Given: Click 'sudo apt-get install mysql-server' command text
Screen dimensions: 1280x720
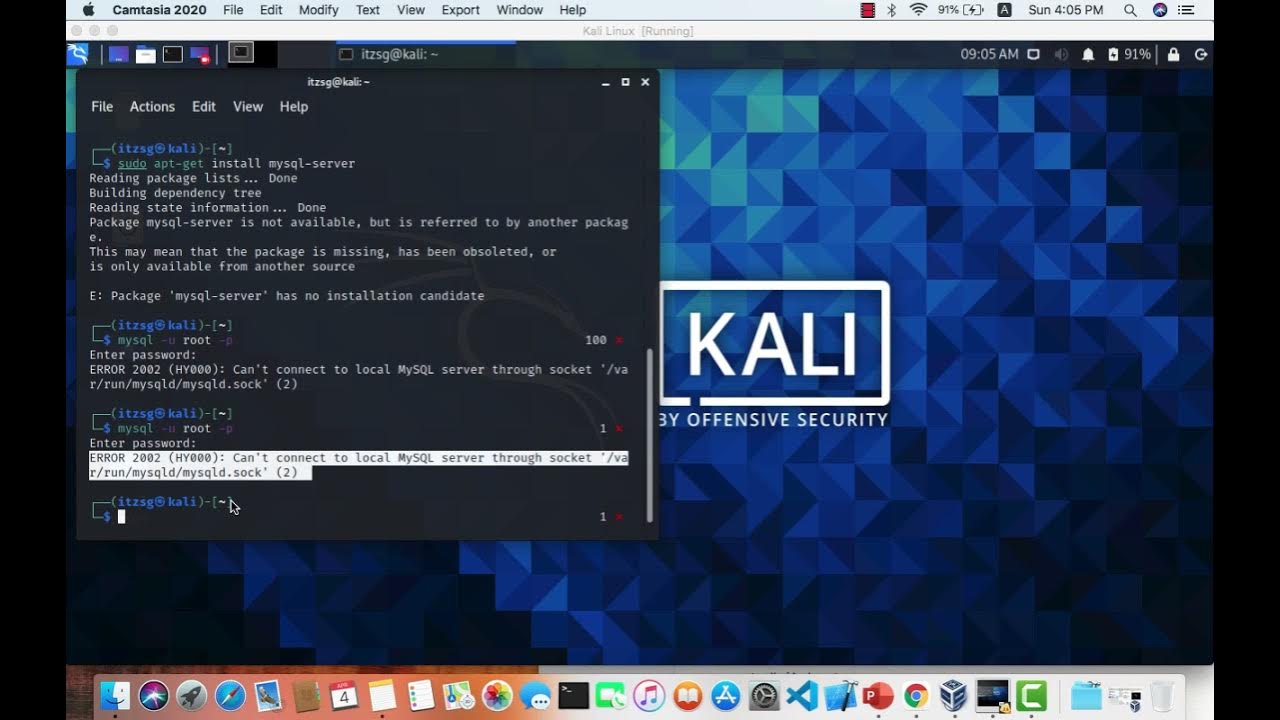Looking at the screenshot, I should (x=236, y=163).
